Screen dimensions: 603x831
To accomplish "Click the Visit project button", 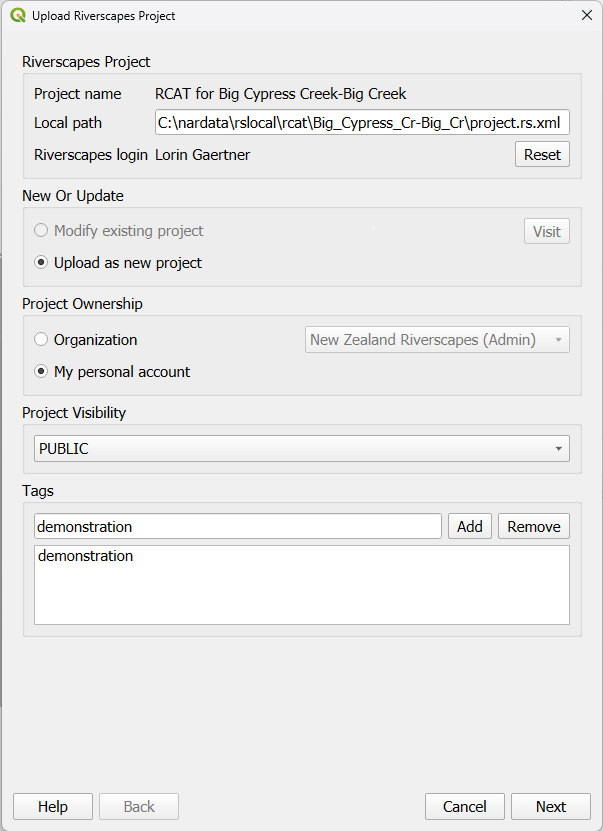I will [x=546, y=231].
